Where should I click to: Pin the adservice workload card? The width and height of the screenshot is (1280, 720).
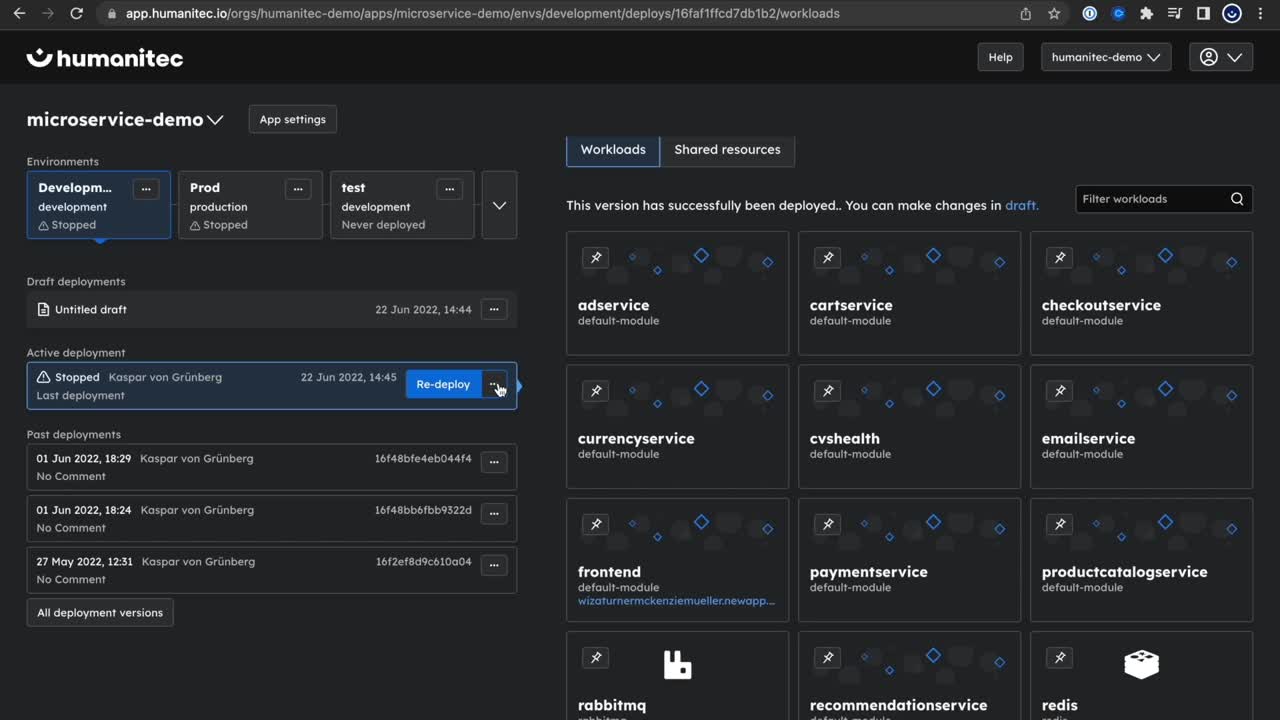point(595,257)
